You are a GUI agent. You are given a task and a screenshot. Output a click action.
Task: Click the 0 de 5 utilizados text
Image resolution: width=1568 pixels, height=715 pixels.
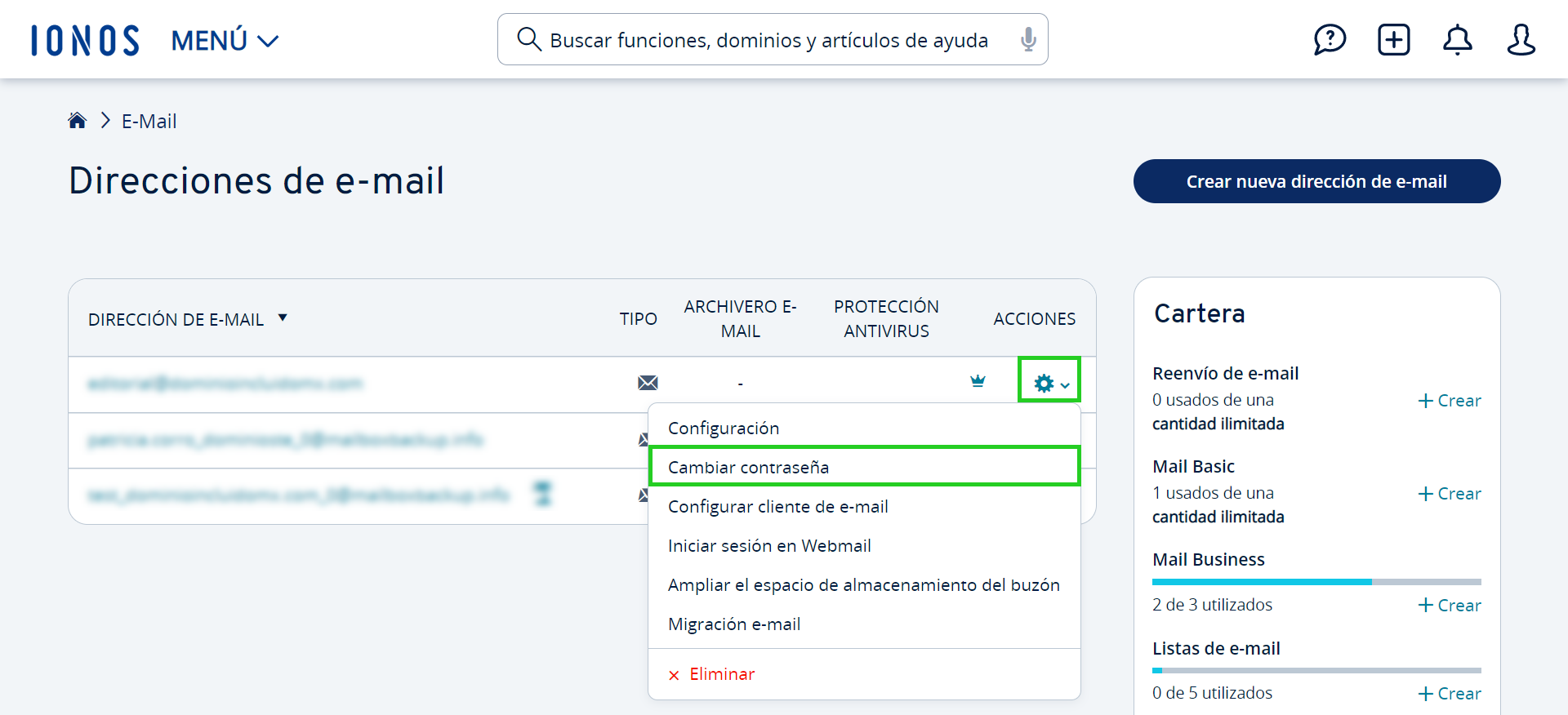(x=1212, y=693)
